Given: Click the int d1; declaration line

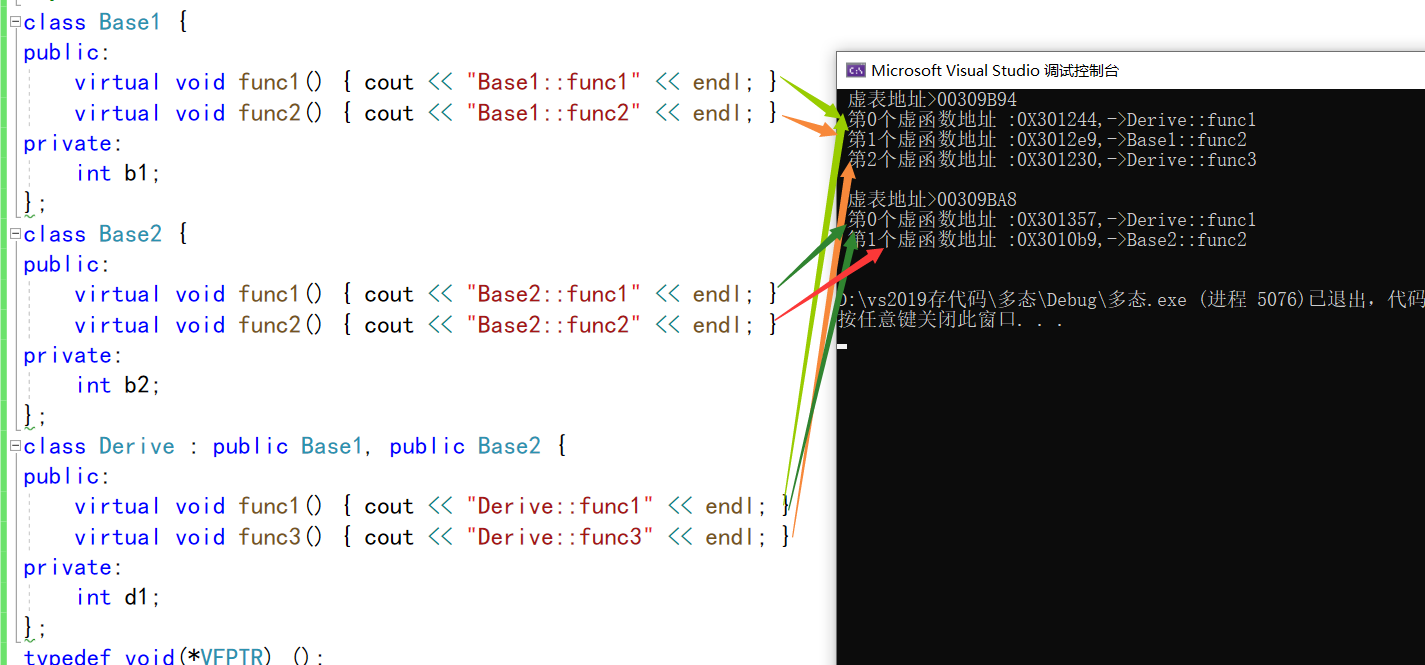Looking at the screenshot, I should (118, 597).
